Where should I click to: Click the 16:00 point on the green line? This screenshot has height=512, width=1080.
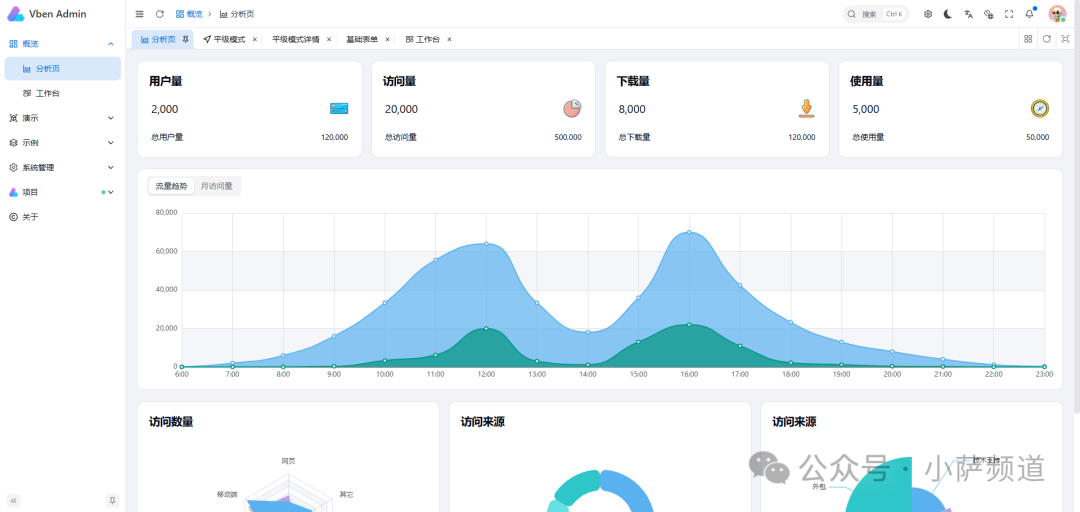click(x=689, y=324)
